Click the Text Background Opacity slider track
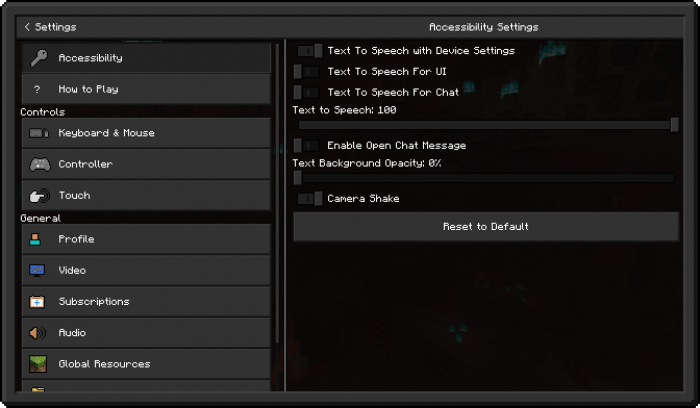Screen dimensions: 700x408 coord(486,178)
